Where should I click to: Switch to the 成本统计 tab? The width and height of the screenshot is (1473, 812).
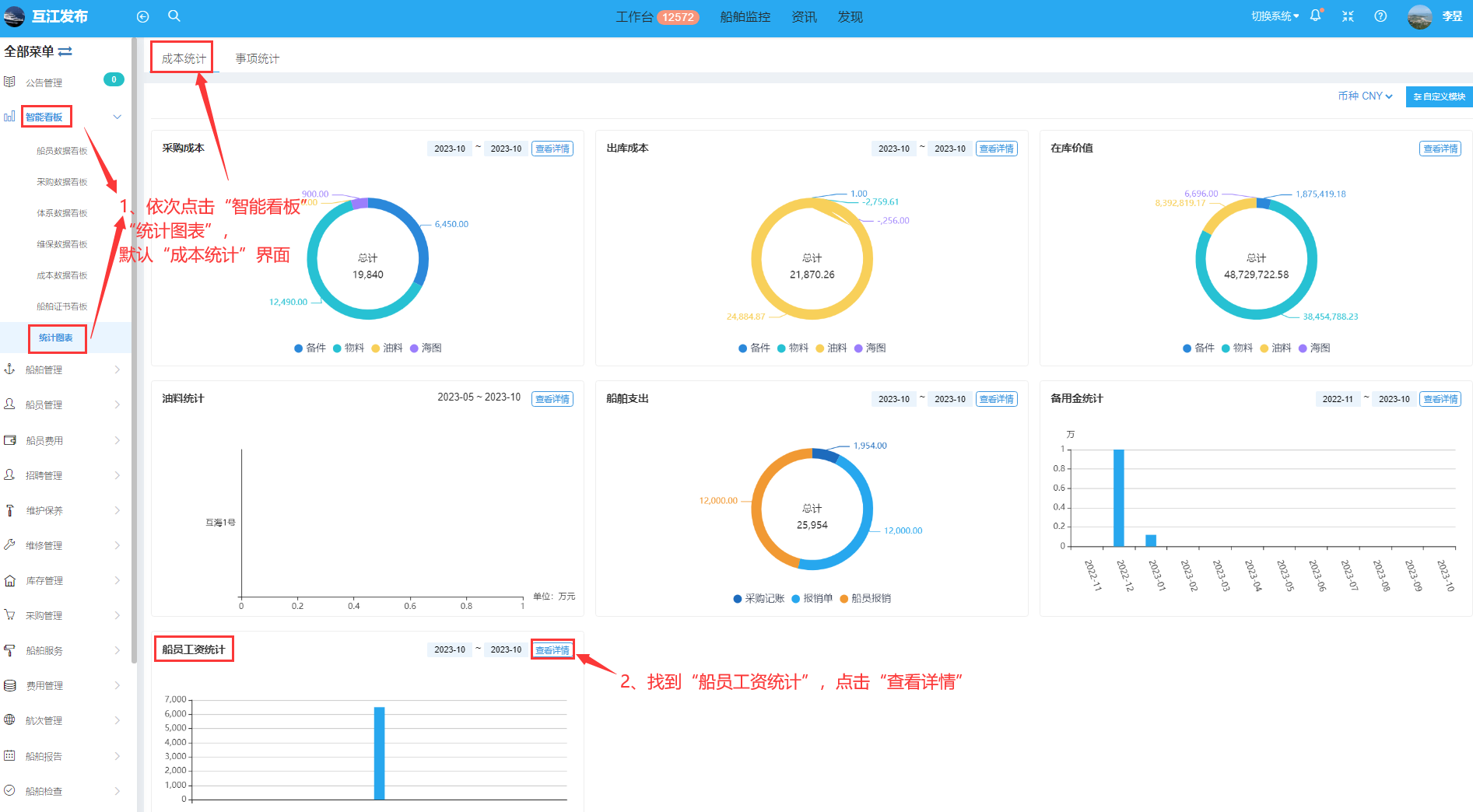[x=184, y=58]
